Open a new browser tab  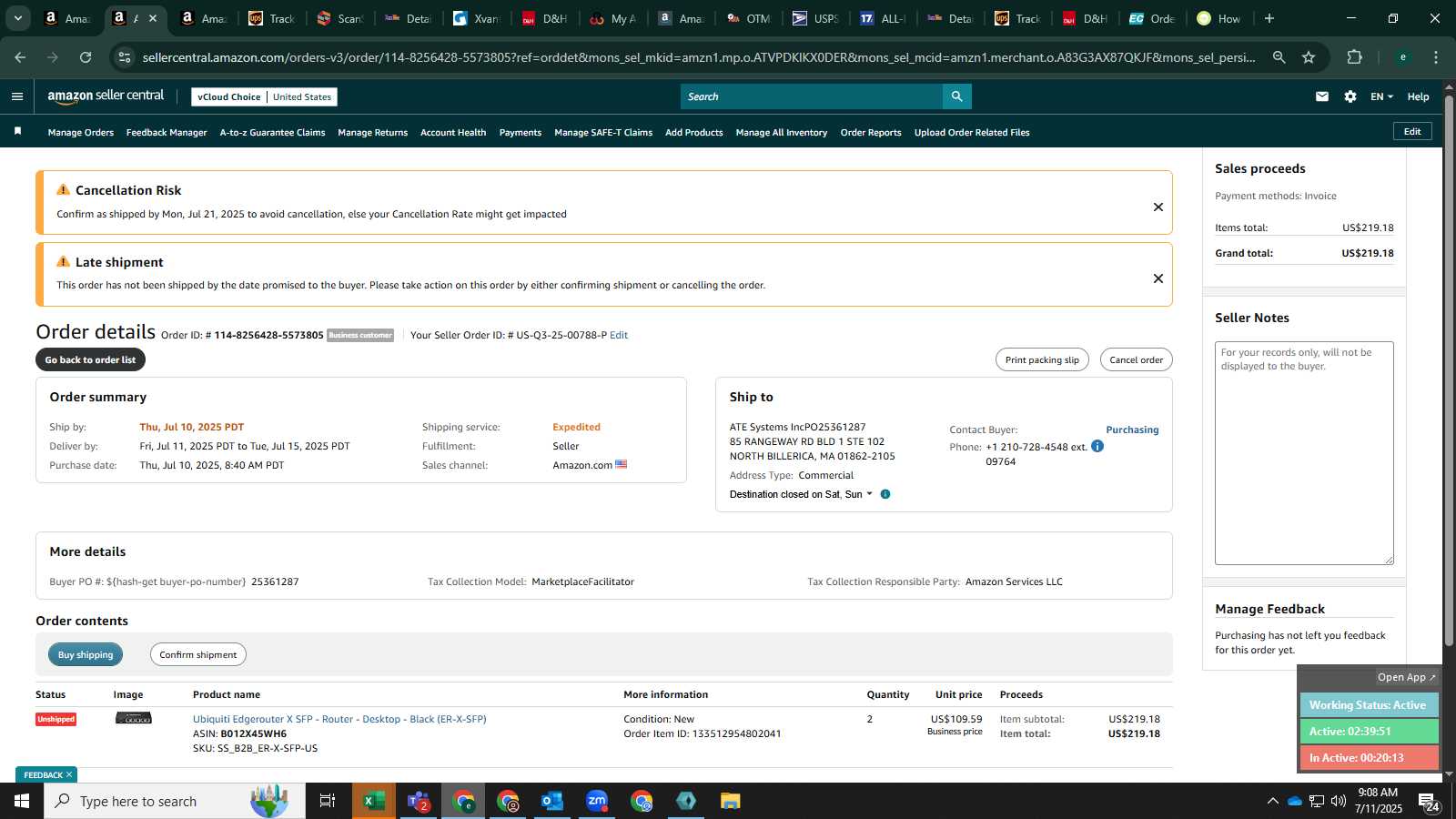pyautogui.click(x=1269, y=18)
